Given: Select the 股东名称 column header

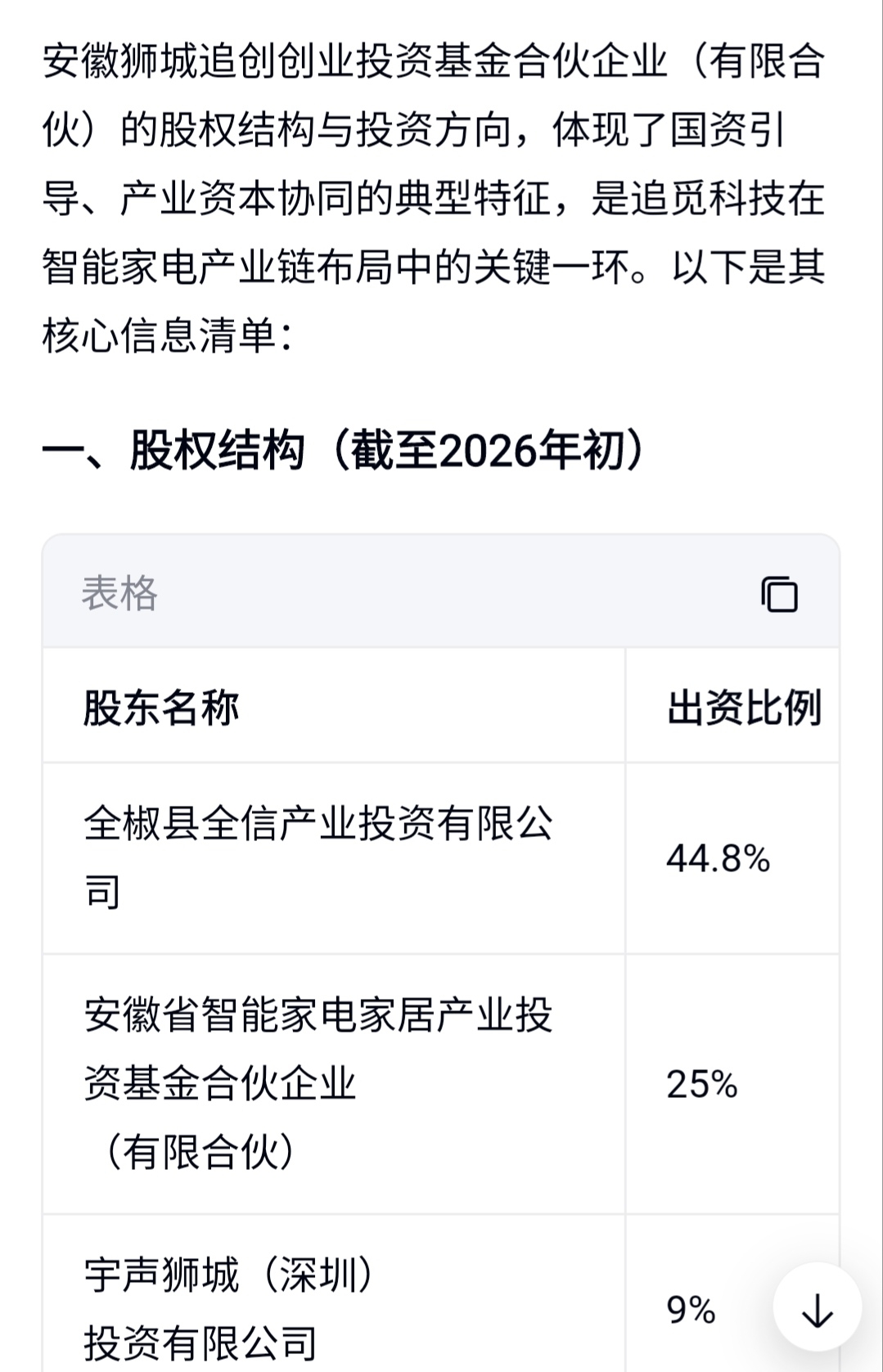Looking at the screenshot, I should [161, 708].
